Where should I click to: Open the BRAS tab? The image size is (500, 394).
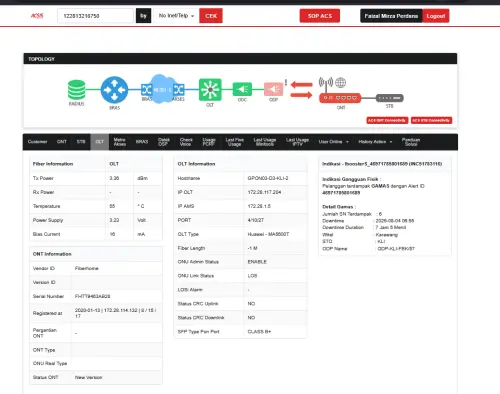point(142,142)
